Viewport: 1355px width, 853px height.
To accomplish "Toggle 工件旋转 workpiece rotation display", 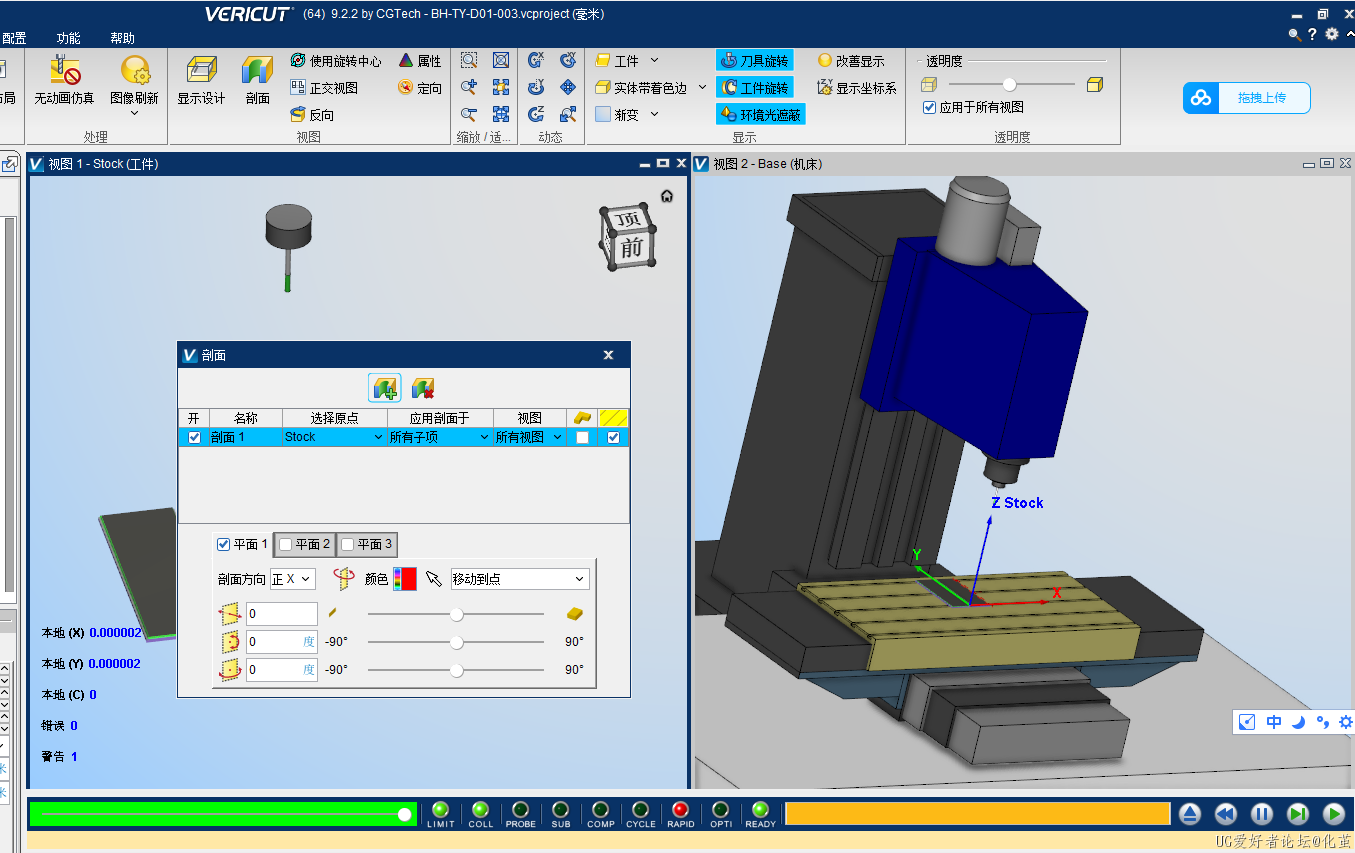I will (x=754, y=88).
